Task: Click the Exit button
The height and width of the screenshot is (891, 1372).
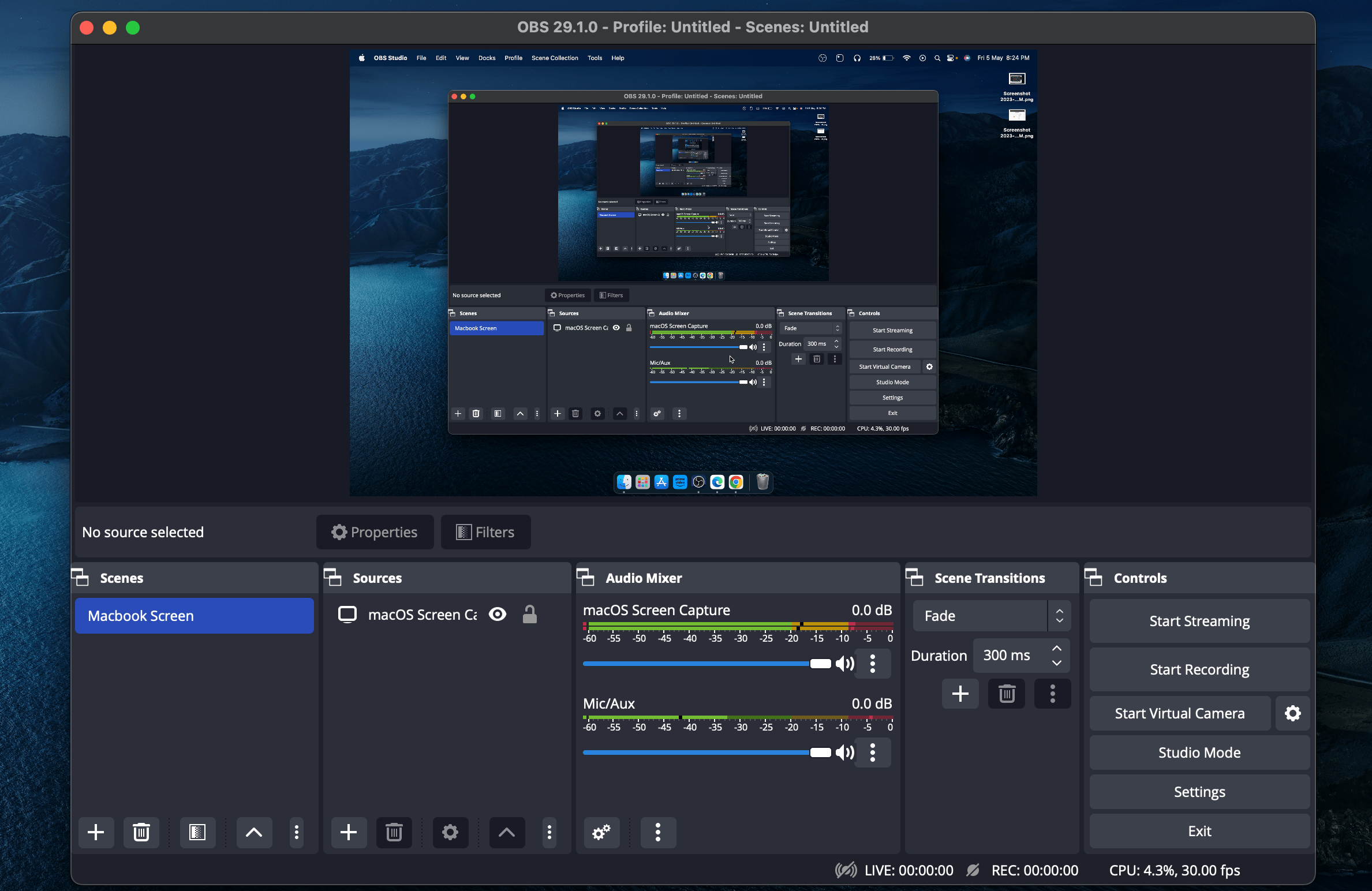Action: (x=1199, y=831)
